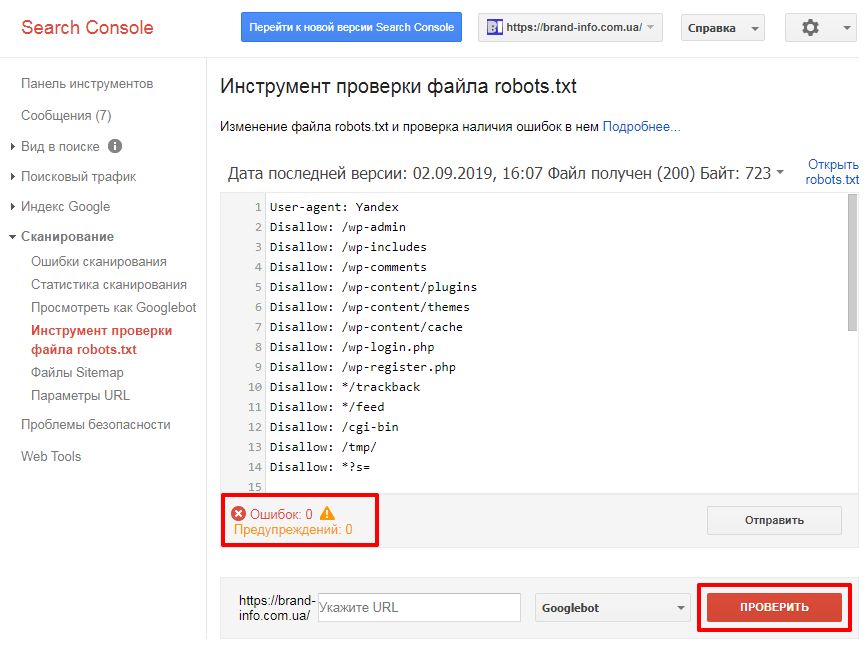The width and height of the screenshot is (868, 652).
Task: Click line Disallow: */trackback
Action: [x=345, y=387]
